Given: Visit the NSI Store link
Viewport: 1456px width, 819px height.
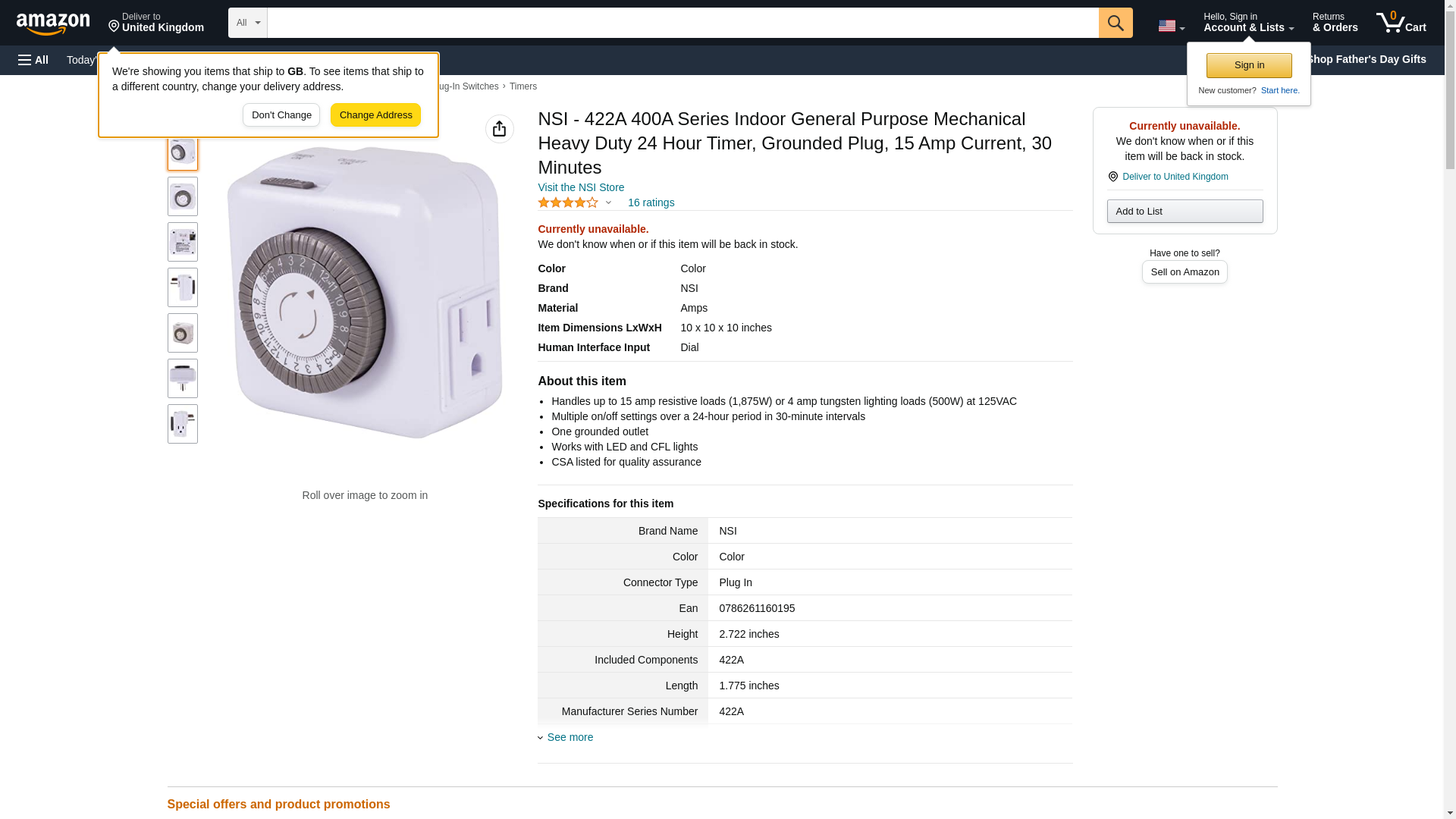Looking at the screenshot, I should tap(581, 187).
